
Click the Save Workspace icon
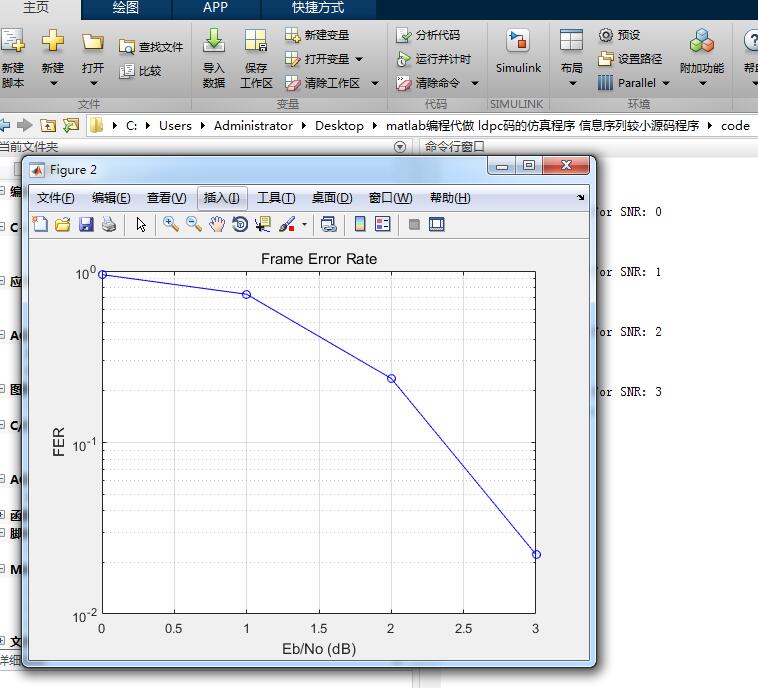(x=256, y=40)
